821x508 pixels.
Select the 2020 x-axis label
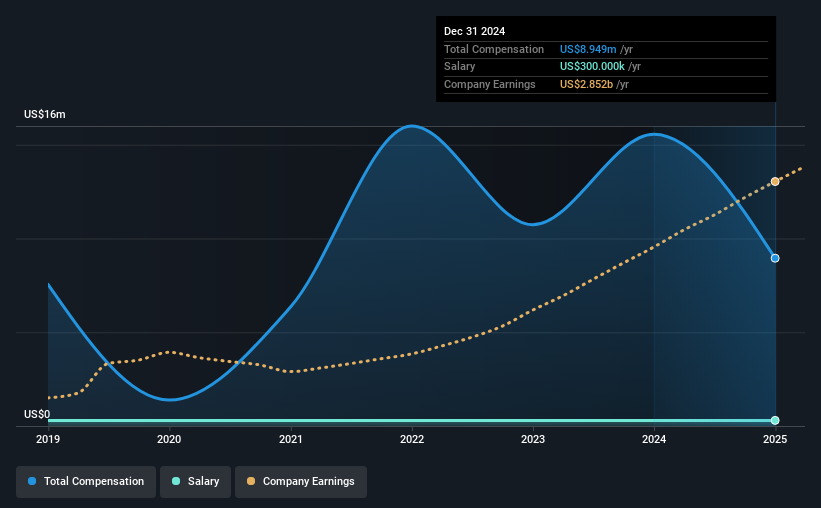click(x=169, y=439)
